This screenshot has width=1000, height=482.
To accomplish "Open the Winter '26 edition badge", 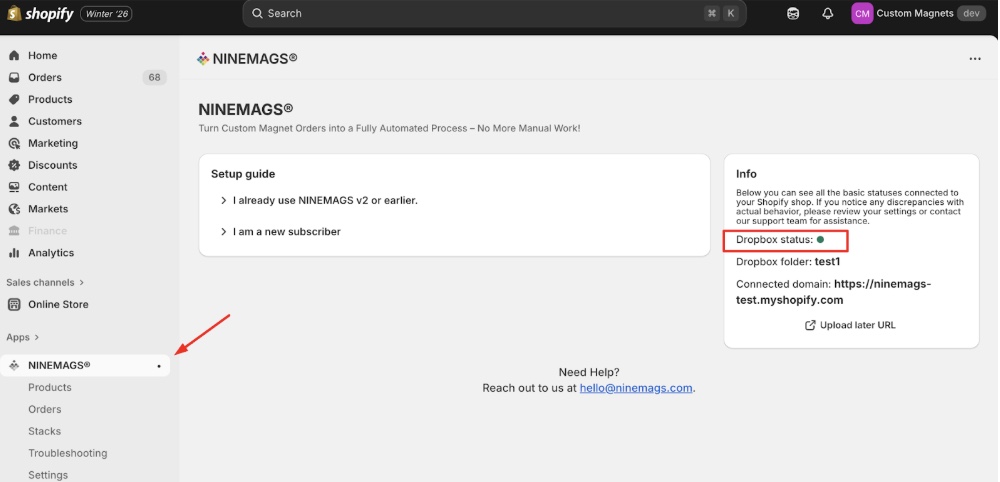I will coord(107,14).
